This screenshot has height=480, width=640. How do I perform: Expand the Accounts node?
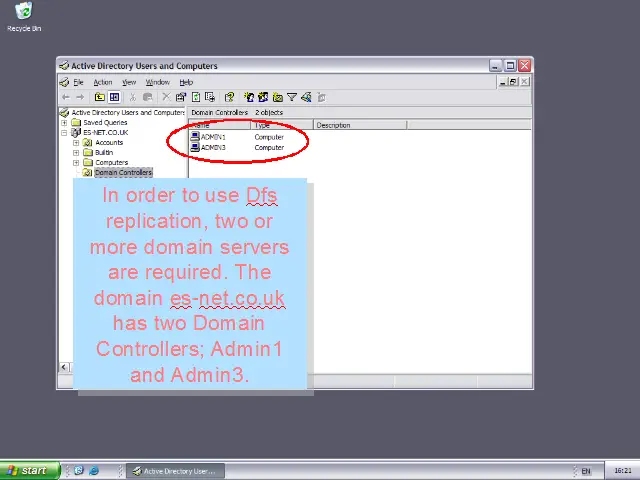pyautogui.click(x=76, y=142)
